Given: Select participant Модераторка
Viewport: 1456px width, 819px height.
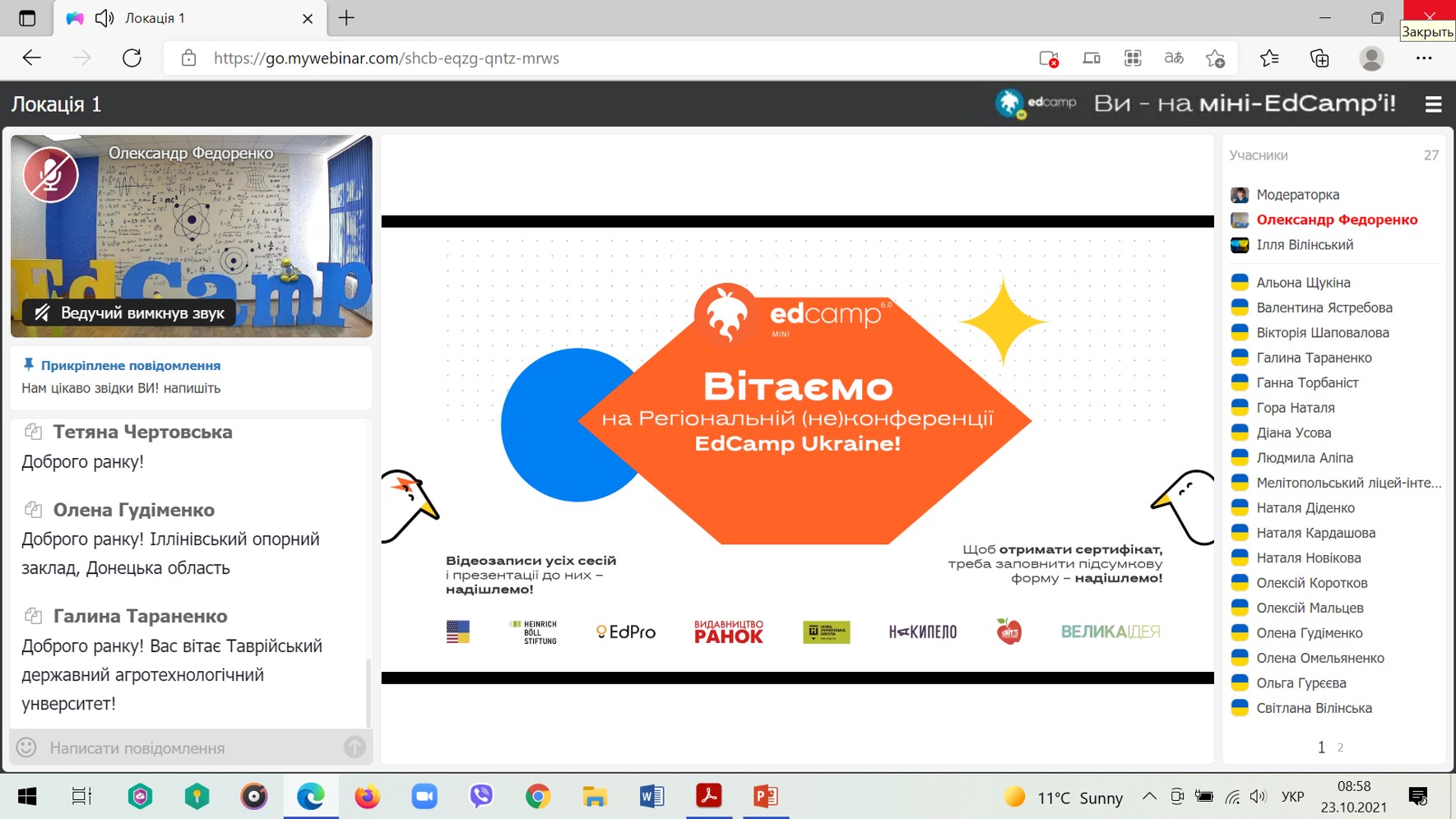Looking at the screenshot, I should point(1298,195).
